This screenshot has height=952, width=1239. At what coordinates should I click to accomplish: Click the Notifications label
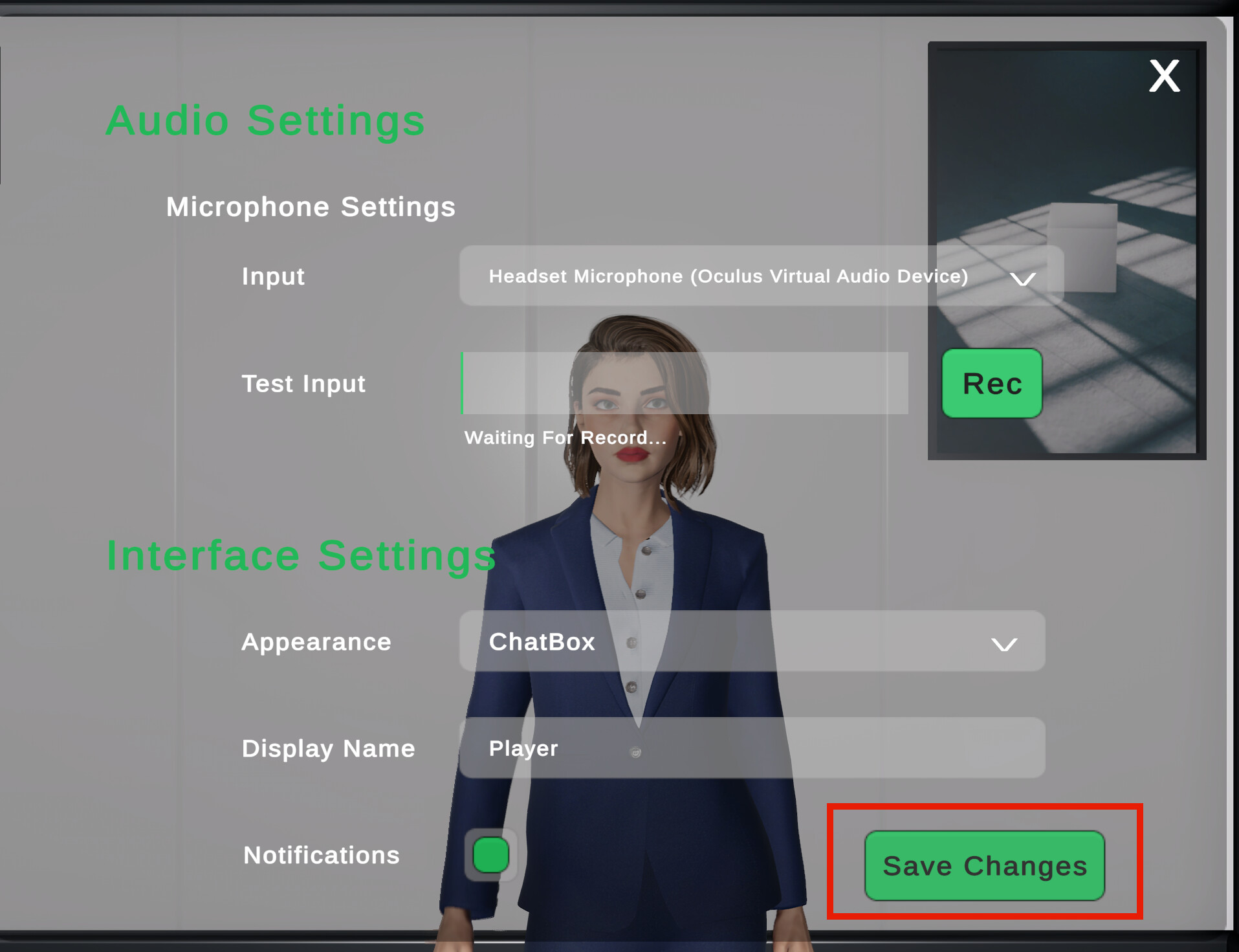pos(322,855)
